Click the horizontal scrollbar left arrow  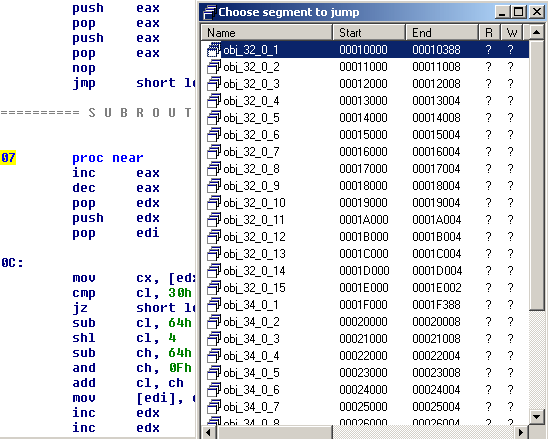(209, 432)
